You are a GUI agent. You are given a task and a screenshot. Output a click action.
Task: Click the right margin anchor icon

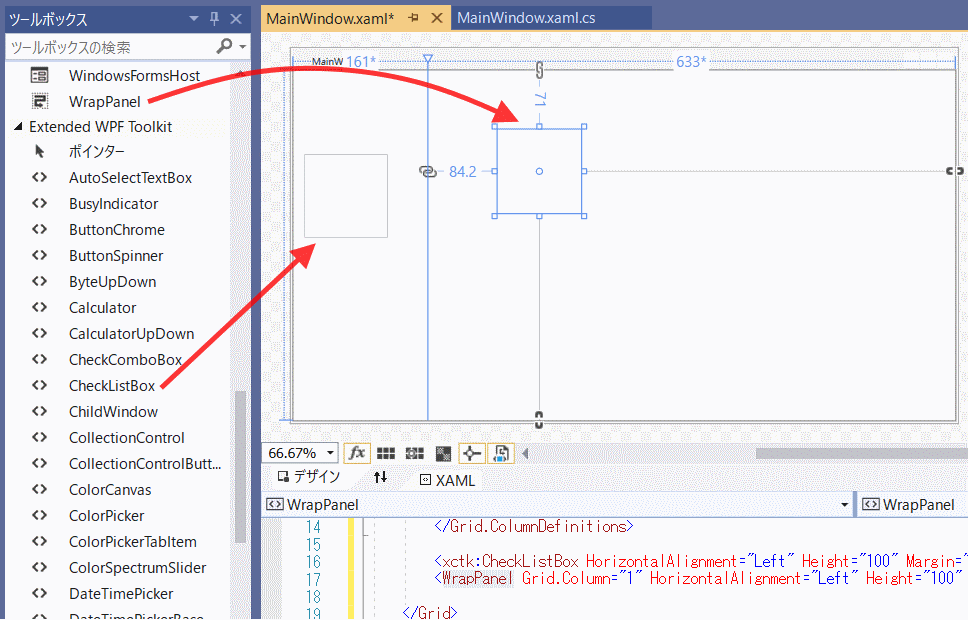pos(955,171)
